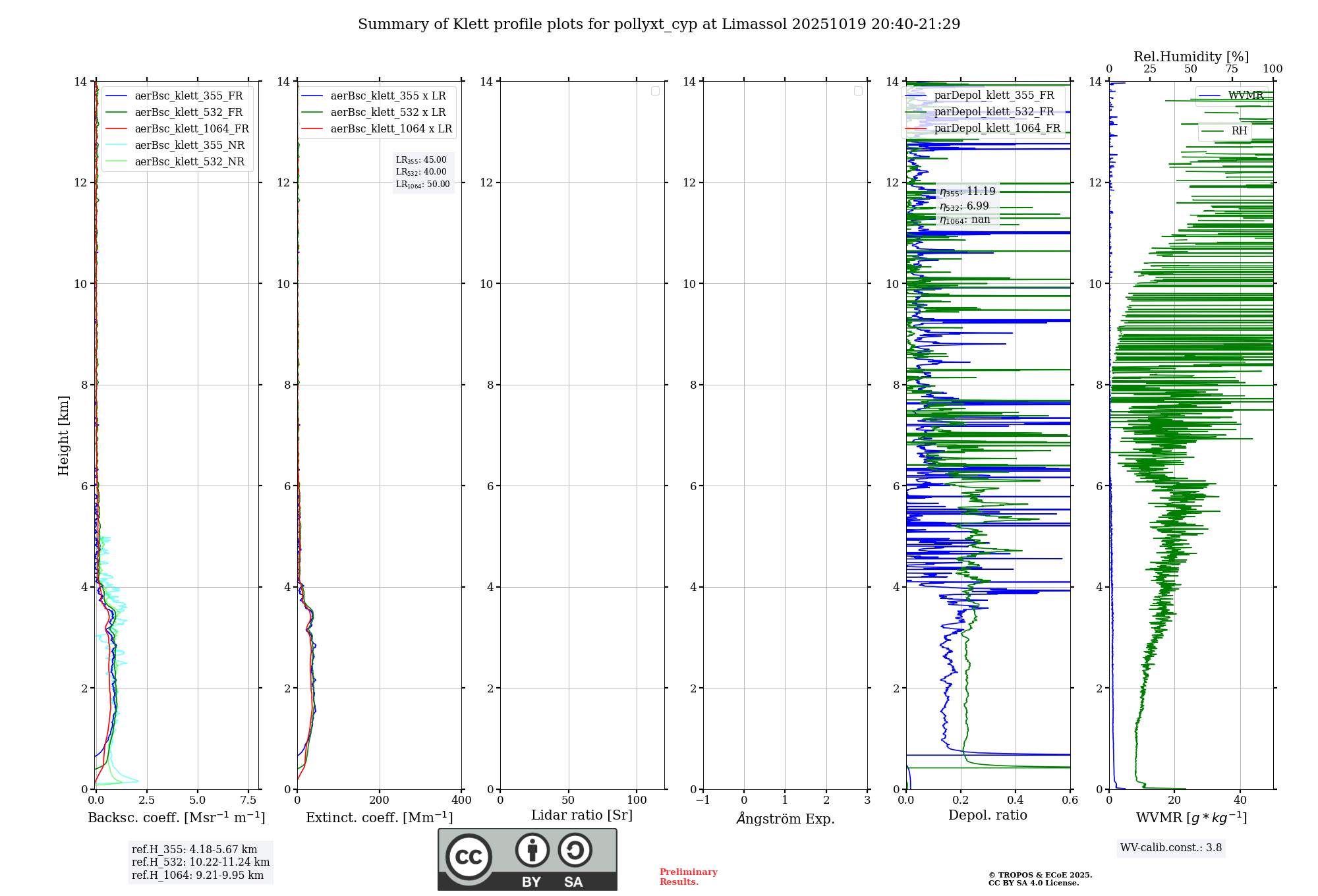Click parDepol_klett_532_FR legend entry
Image resolution: width=1318 pixels, height=896 pixels.
[x=994, y=112]
